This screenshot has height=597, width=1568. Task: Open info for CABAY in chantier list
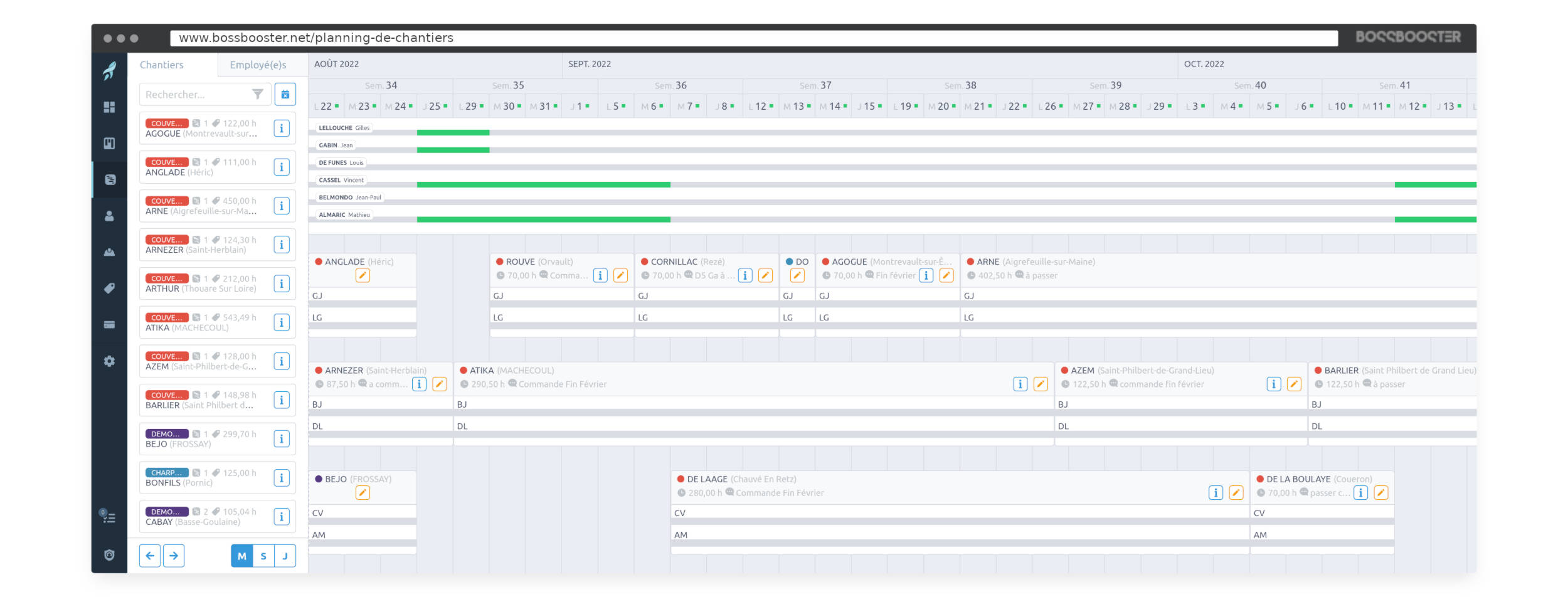pos(282,517)
